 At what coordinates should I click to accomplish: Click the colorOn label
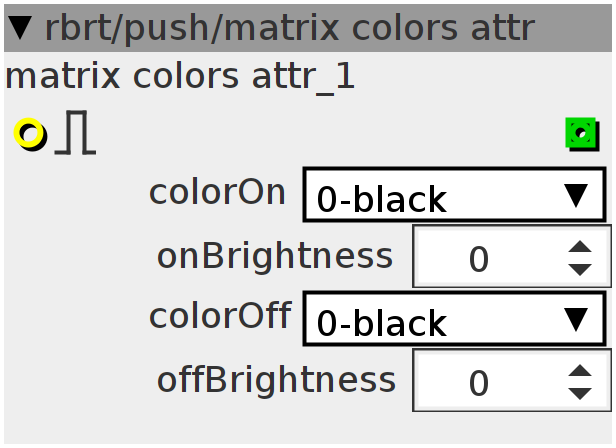pos(217,193)
